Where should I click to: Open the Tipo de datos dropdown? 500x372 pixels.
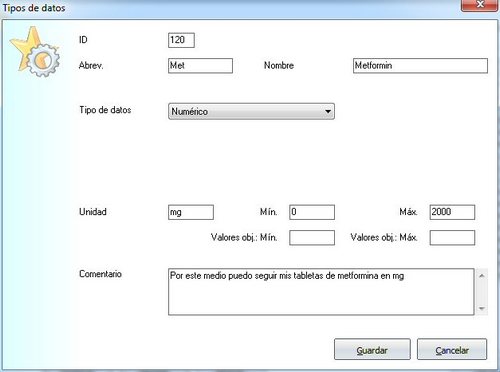coord(251,111)
